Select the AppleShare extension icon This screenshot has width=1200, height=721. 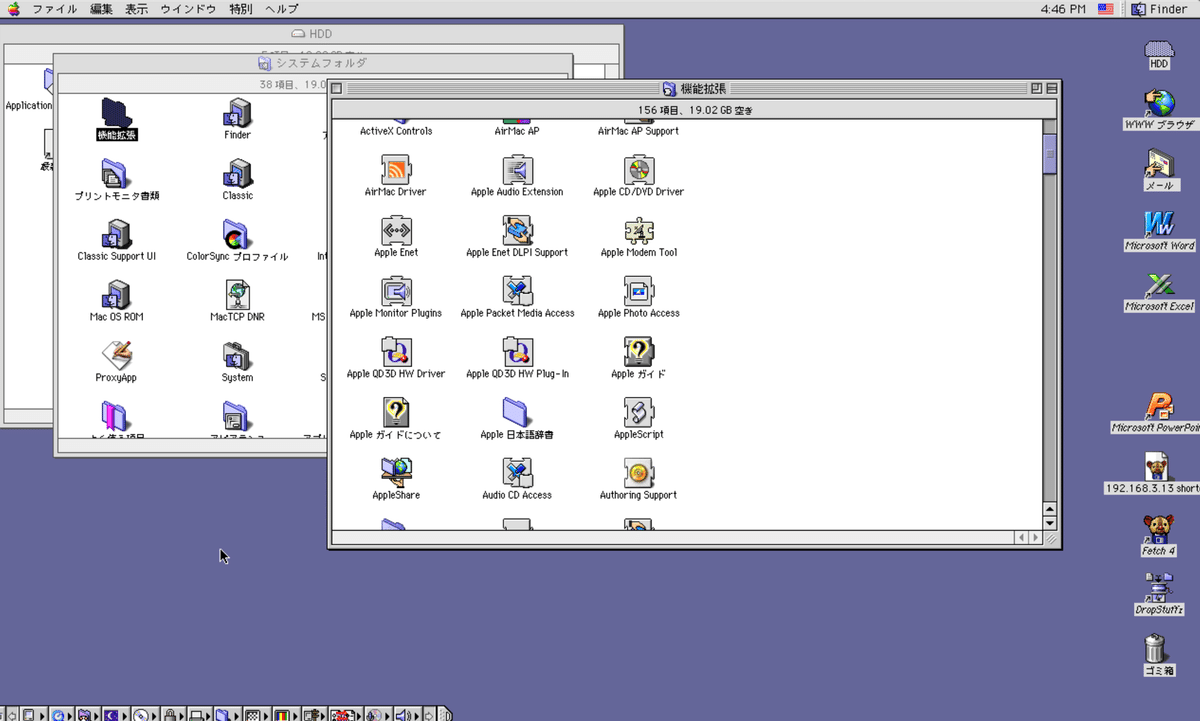point(396,473)
